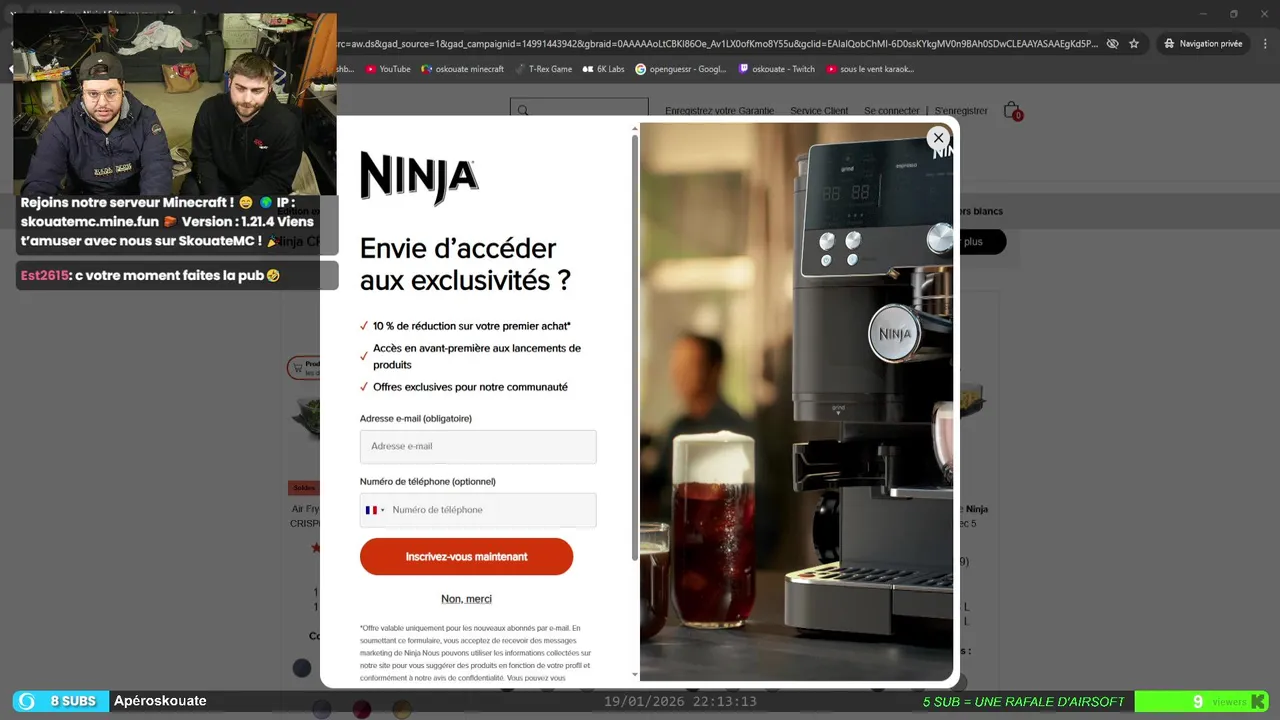Viewport: 1280px width, 720px height.
Task: Click the 10 % de réduction benefit text
Action: click(x=471, y=326)
